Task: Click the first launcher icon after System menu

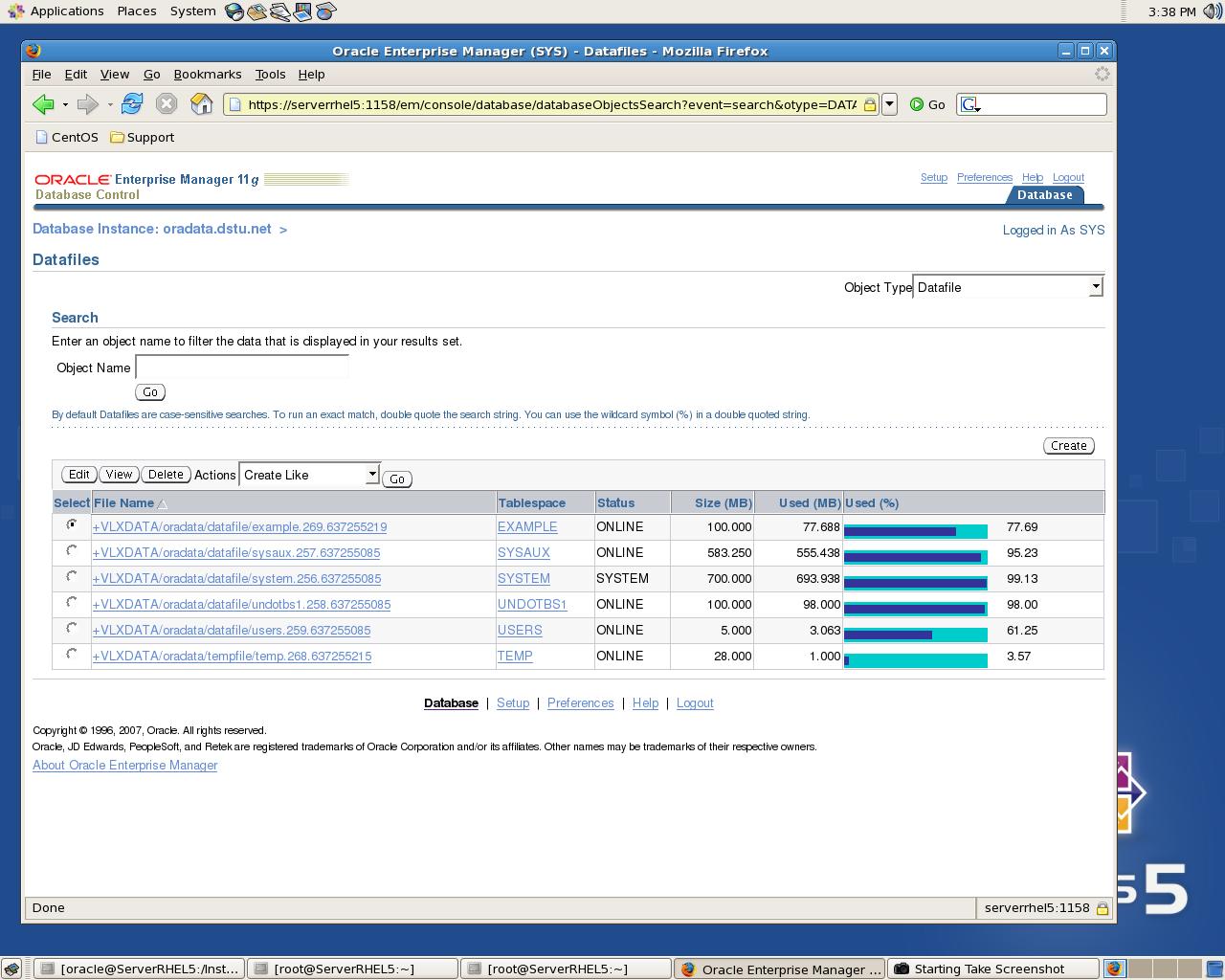Action: pos(234,11)
